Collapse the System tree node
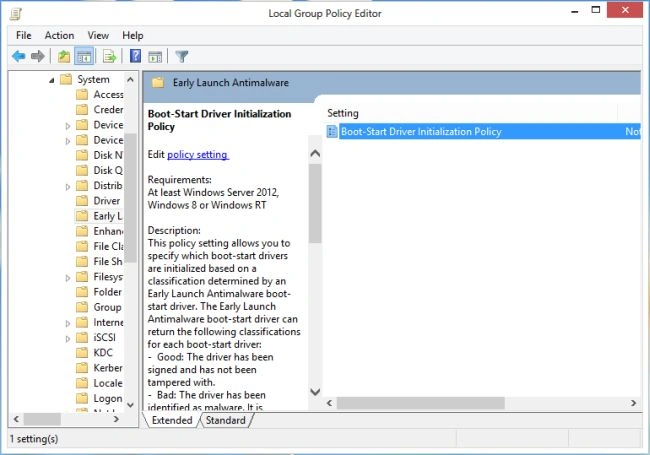Viewport: 650px width, 455px height. (51, 80)
